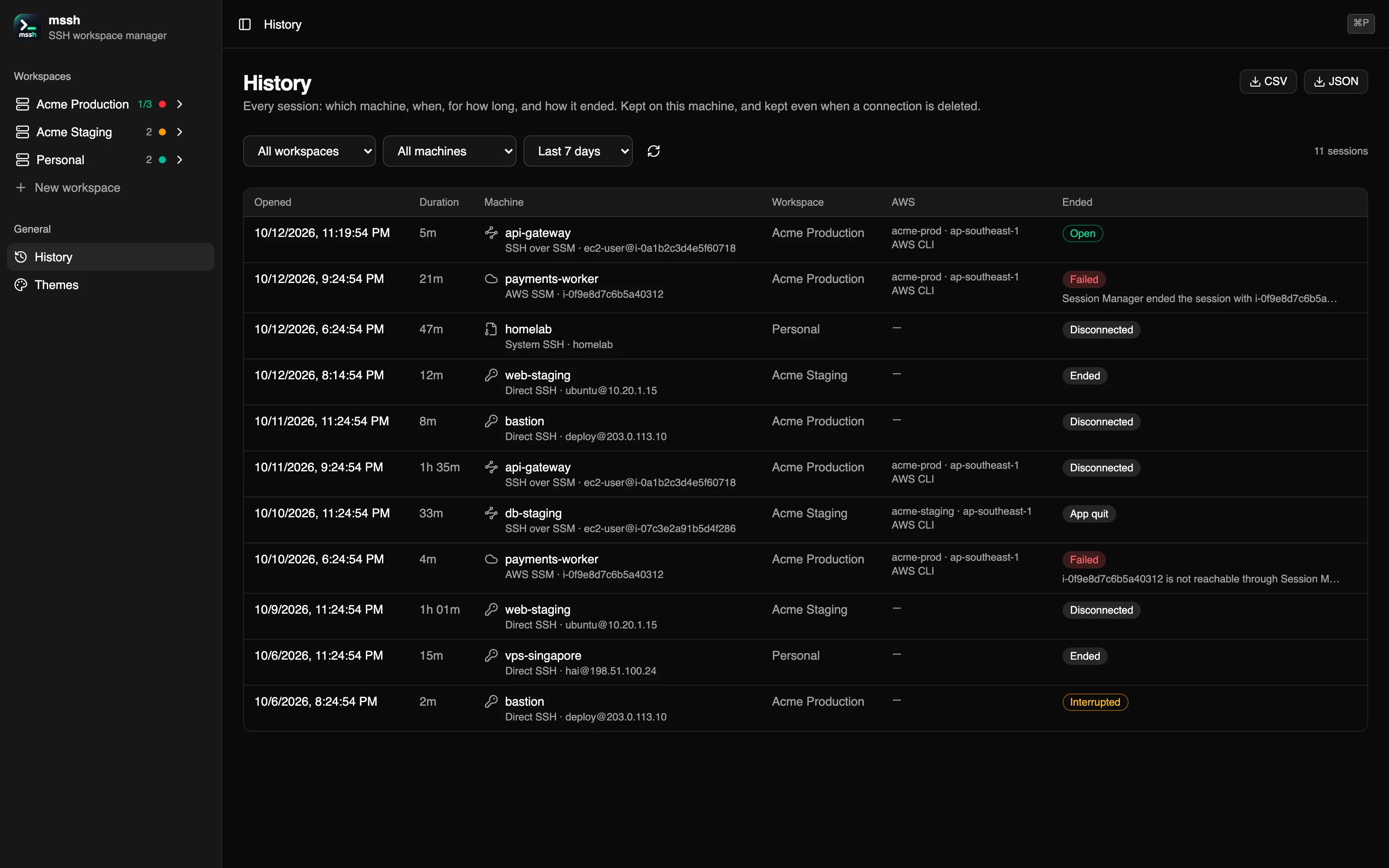The image size is (1389, 868).
Task: Click the plus icon beside New workspace
Action: point(21,188)
